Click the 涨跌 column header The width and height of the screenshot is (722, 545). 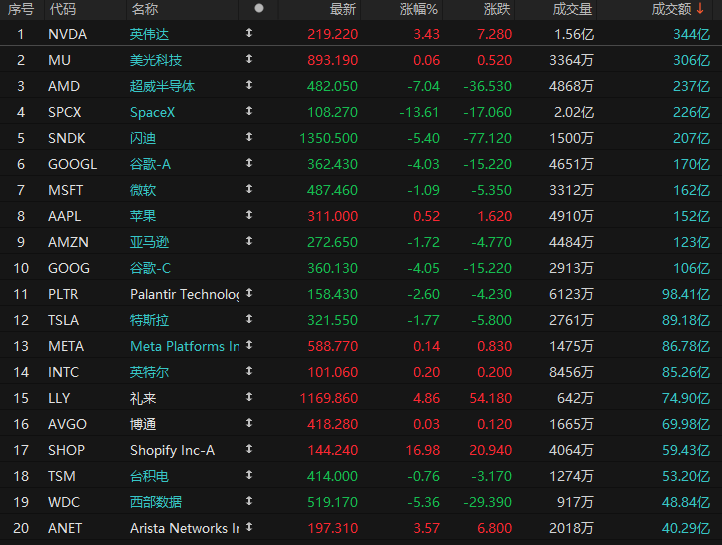(x=497, y=9)
